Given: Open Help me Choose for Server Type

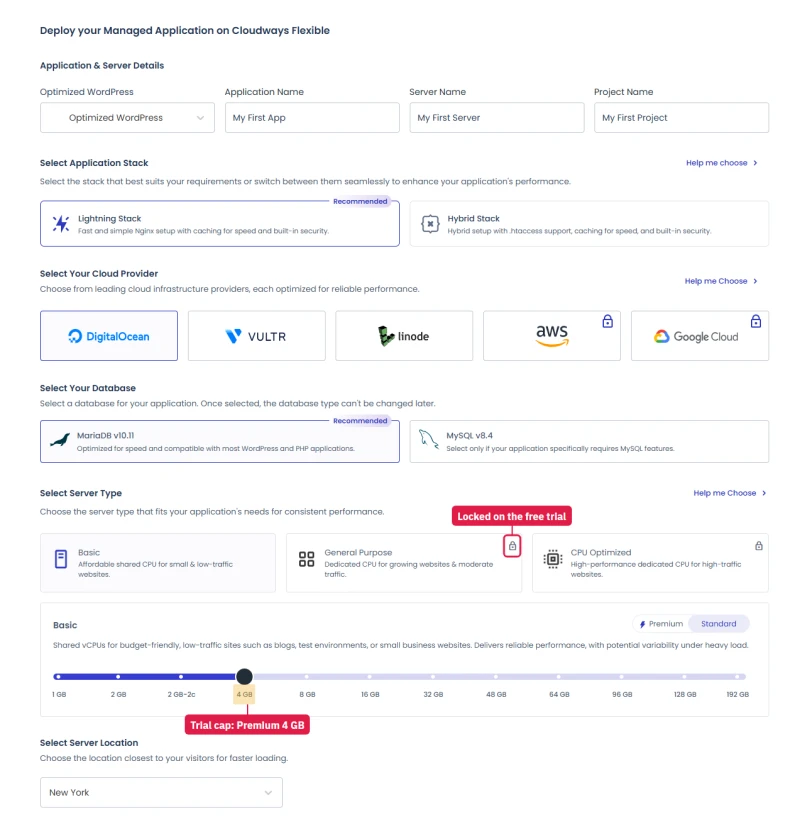Looking at the screenshot, I should (x=729, y=493).
